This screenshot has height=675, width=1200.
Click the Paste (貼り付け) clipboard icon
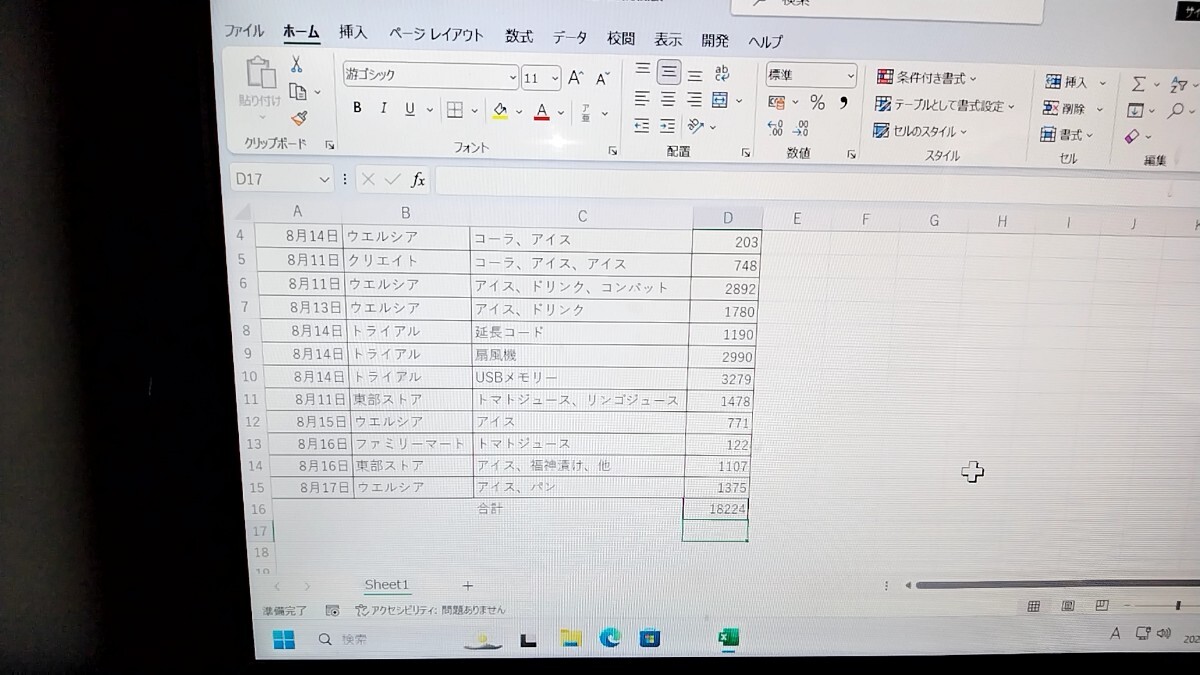pyautogui.click(x=260, y=74)
